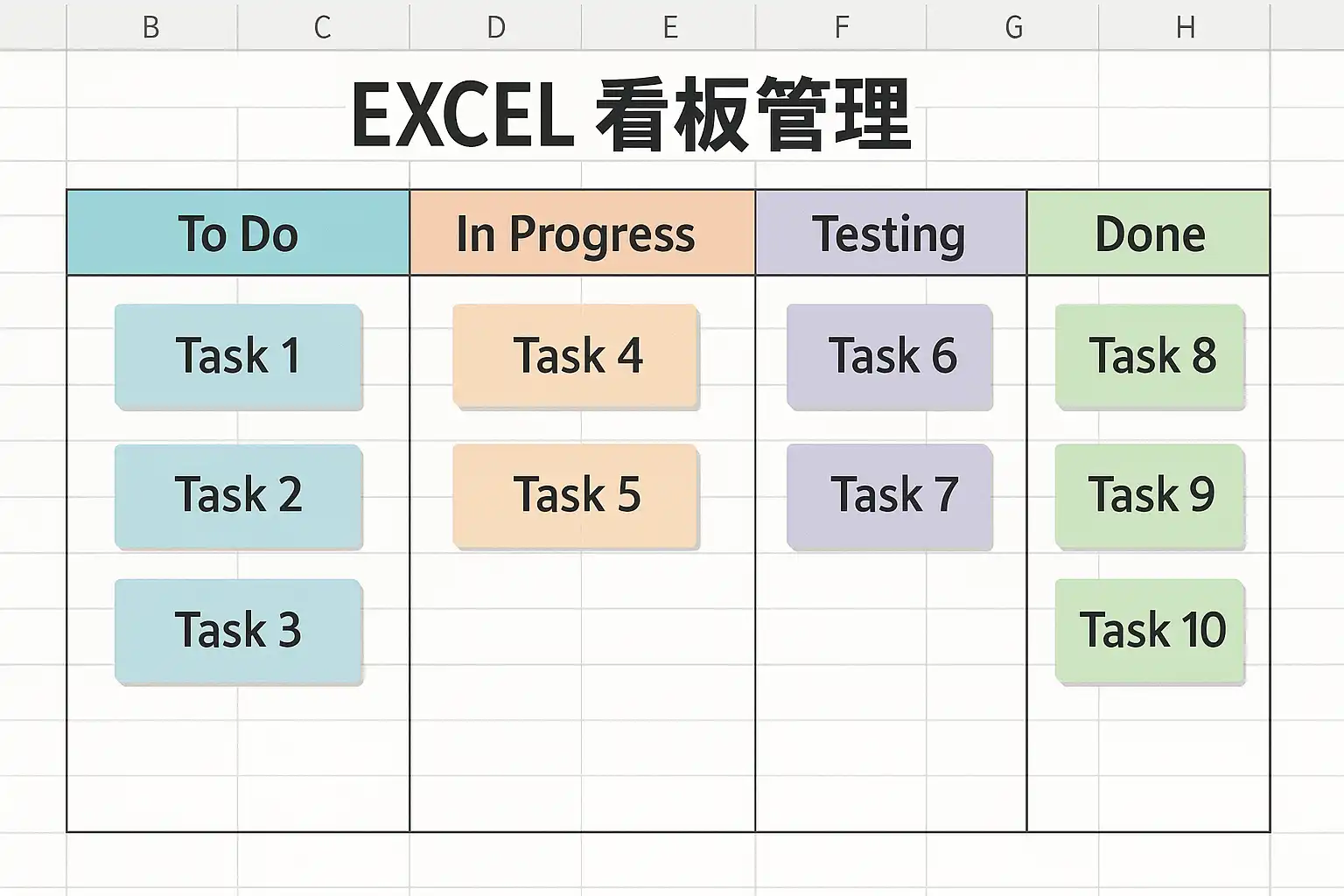Select column C header

(x=323, y=26)
